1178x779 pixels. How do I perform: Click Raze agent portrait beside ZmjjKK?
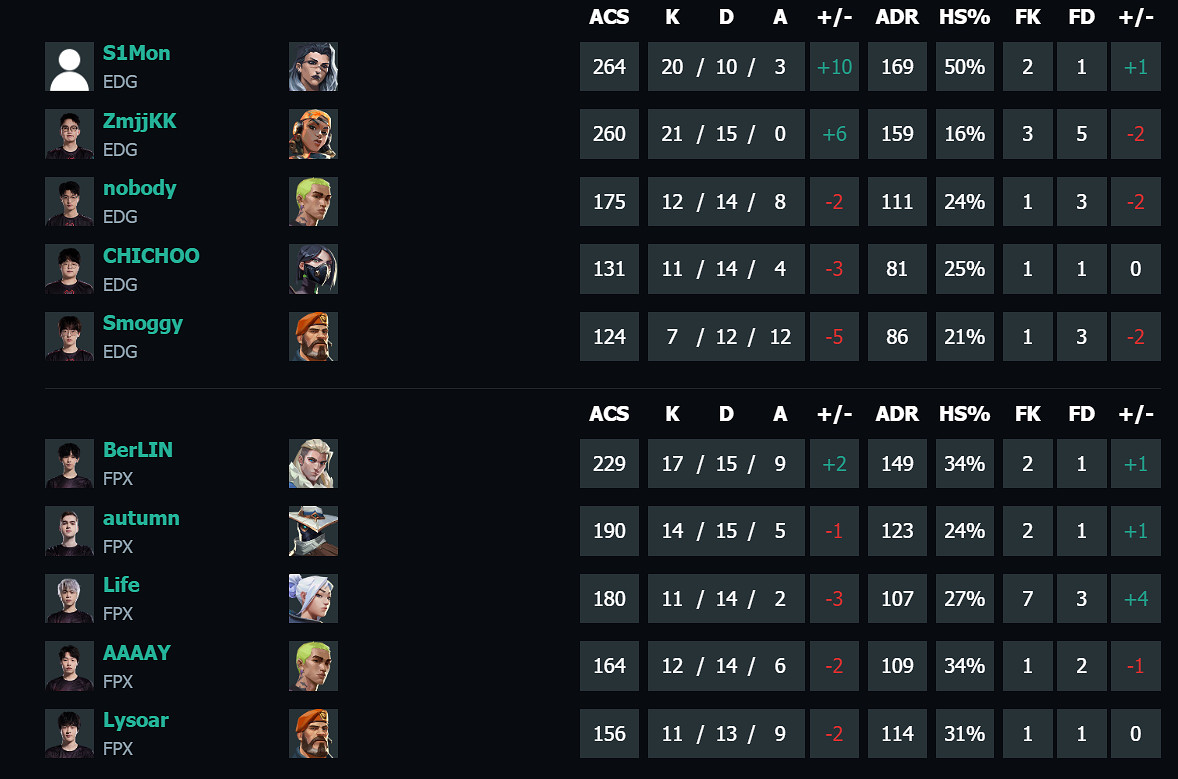(313, 133)
